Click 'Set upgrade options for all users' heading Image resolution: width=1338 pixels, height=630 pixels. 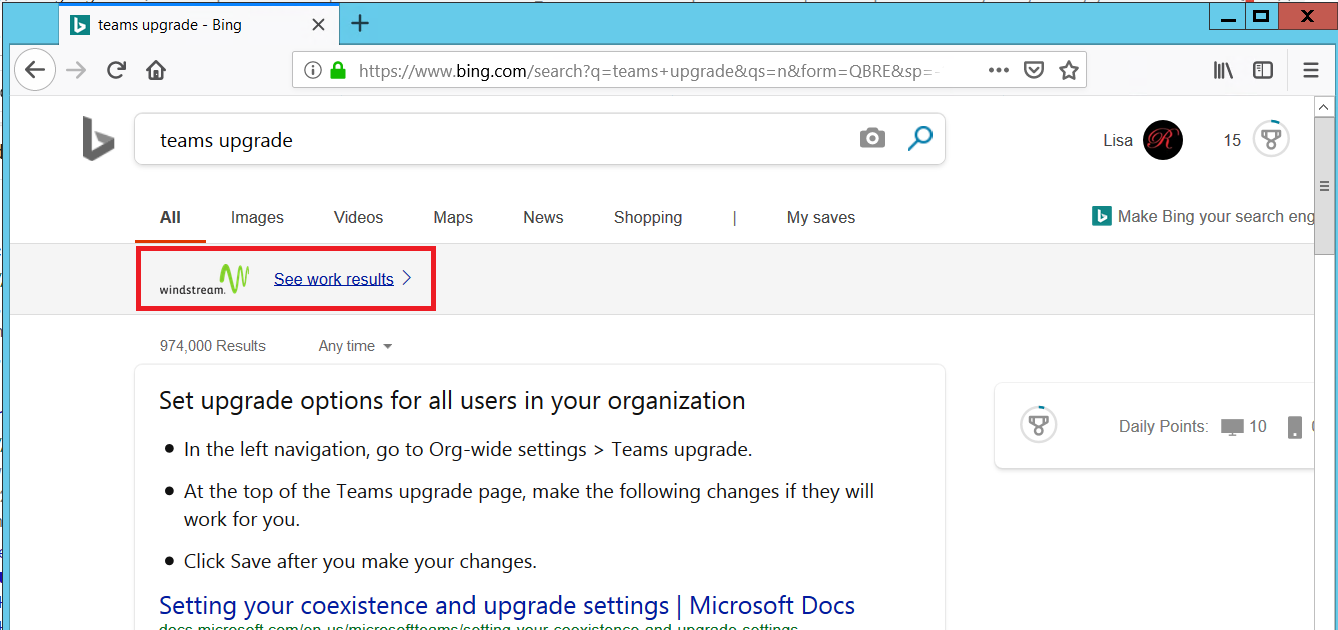point(452,401)
